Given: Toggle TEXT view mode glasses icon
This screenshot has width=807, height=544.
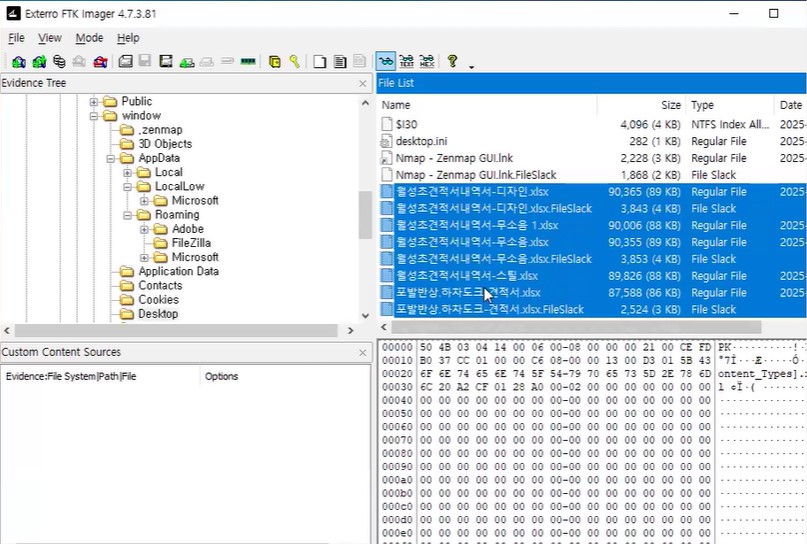Looking at the screenshot, I should (x=407, y=62).
